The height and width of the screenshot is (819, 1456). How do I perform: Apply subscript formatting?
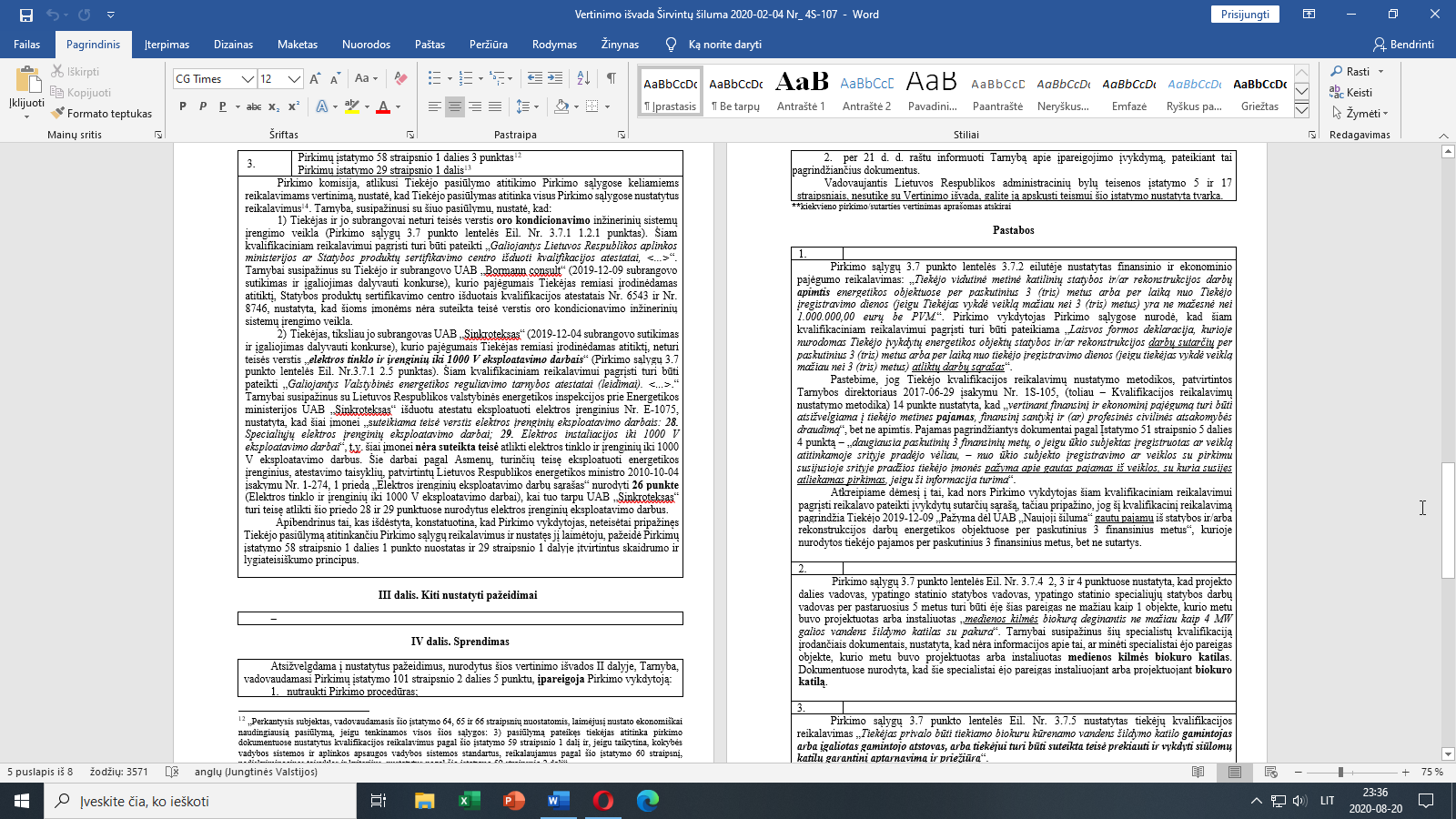(x=275, y=106)
